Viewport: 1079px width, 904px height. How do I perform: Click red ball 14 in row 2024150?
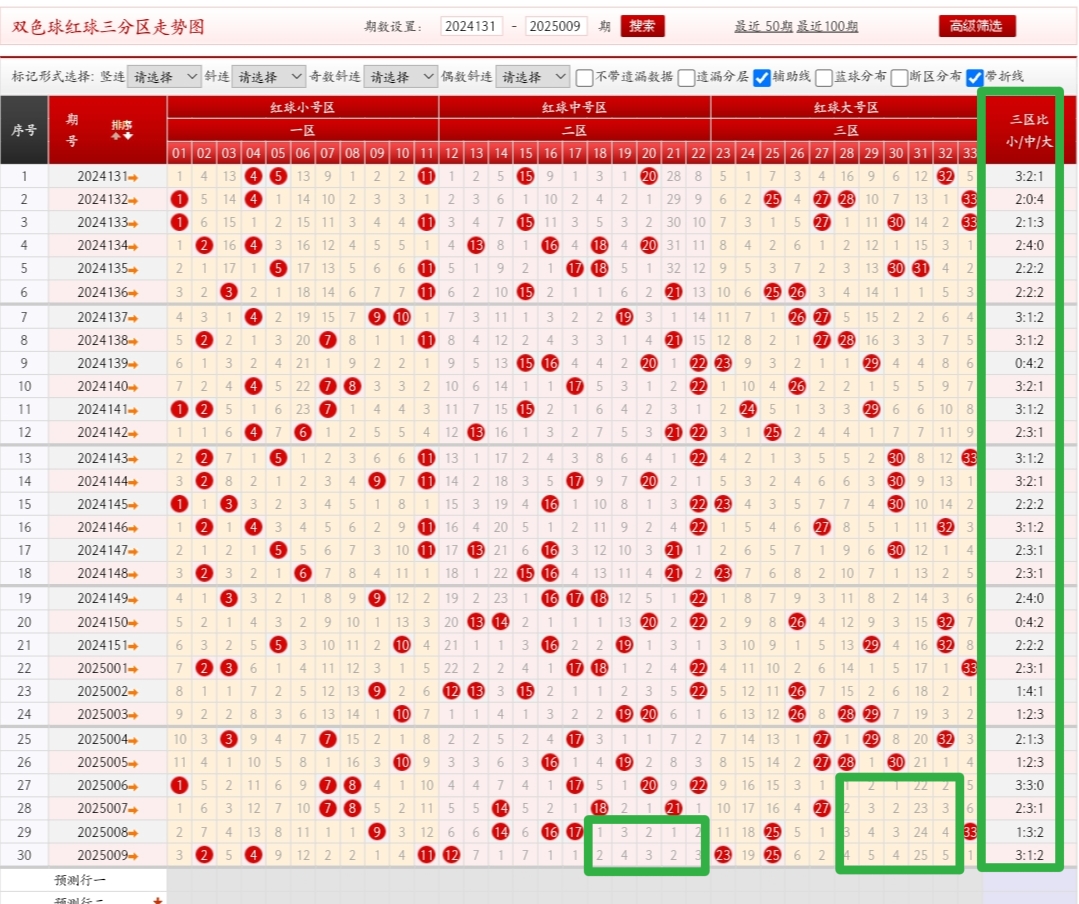[501, 622]
